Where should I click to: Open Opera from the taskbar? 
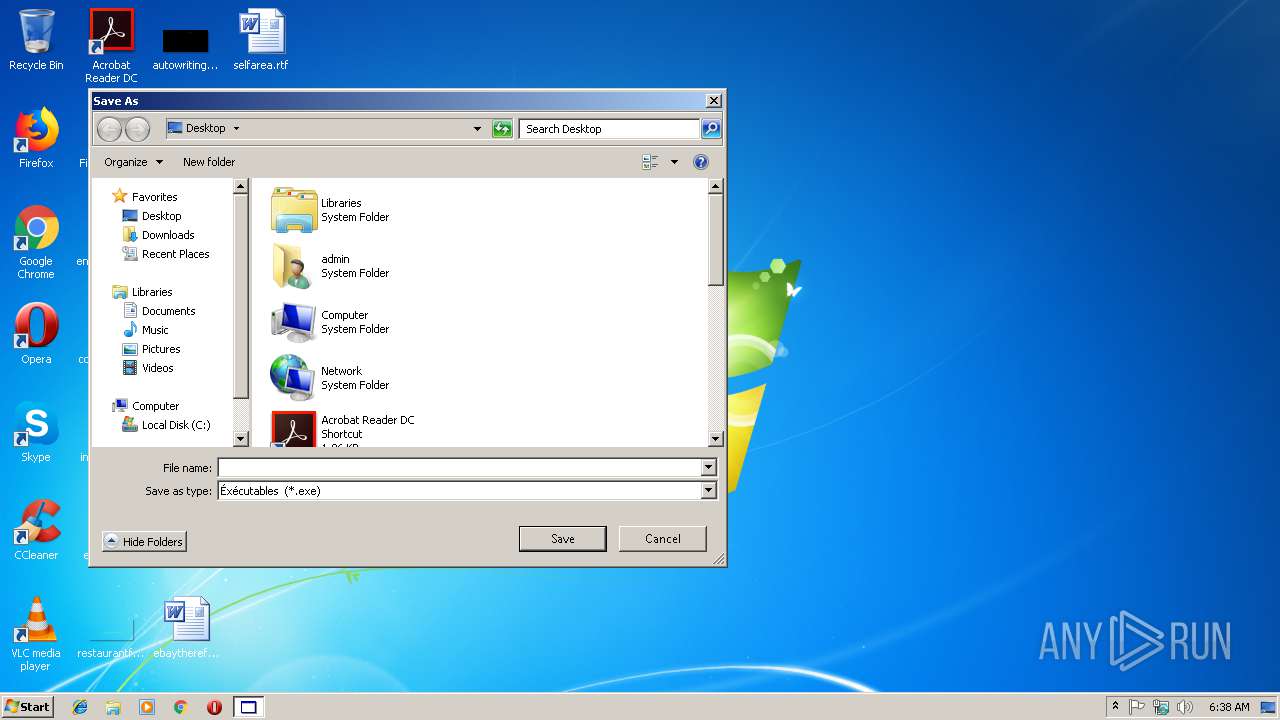(214, 707)
